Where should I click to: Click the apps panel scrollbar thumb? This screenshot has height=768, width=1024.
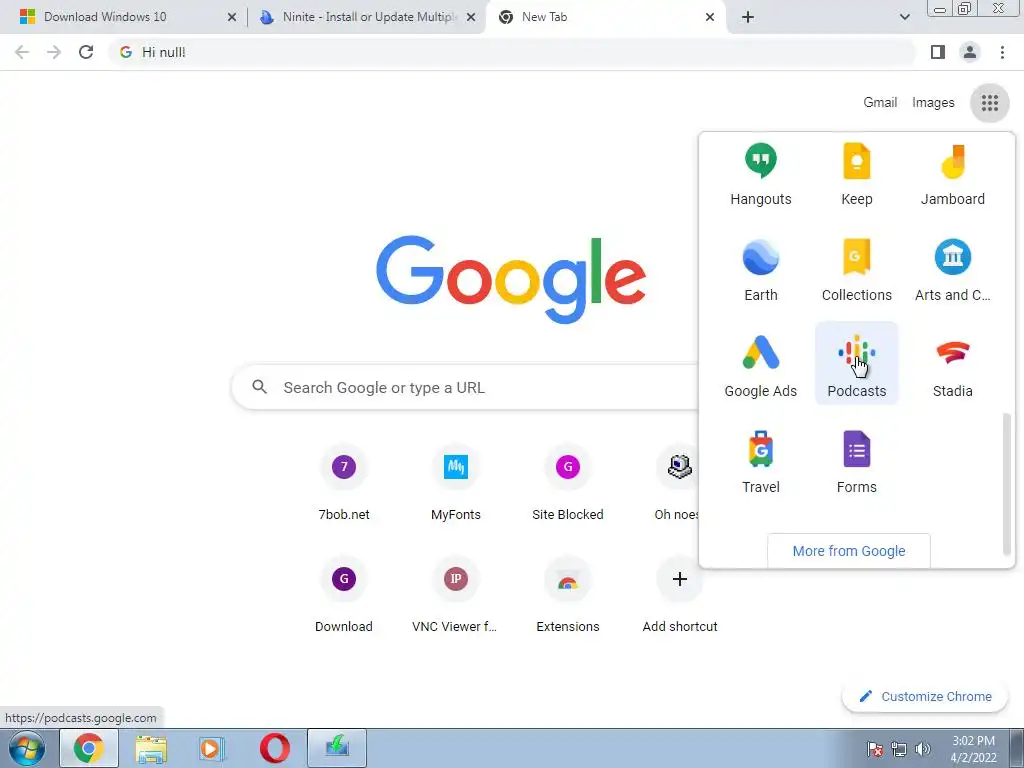click(x=1006, y=483)
